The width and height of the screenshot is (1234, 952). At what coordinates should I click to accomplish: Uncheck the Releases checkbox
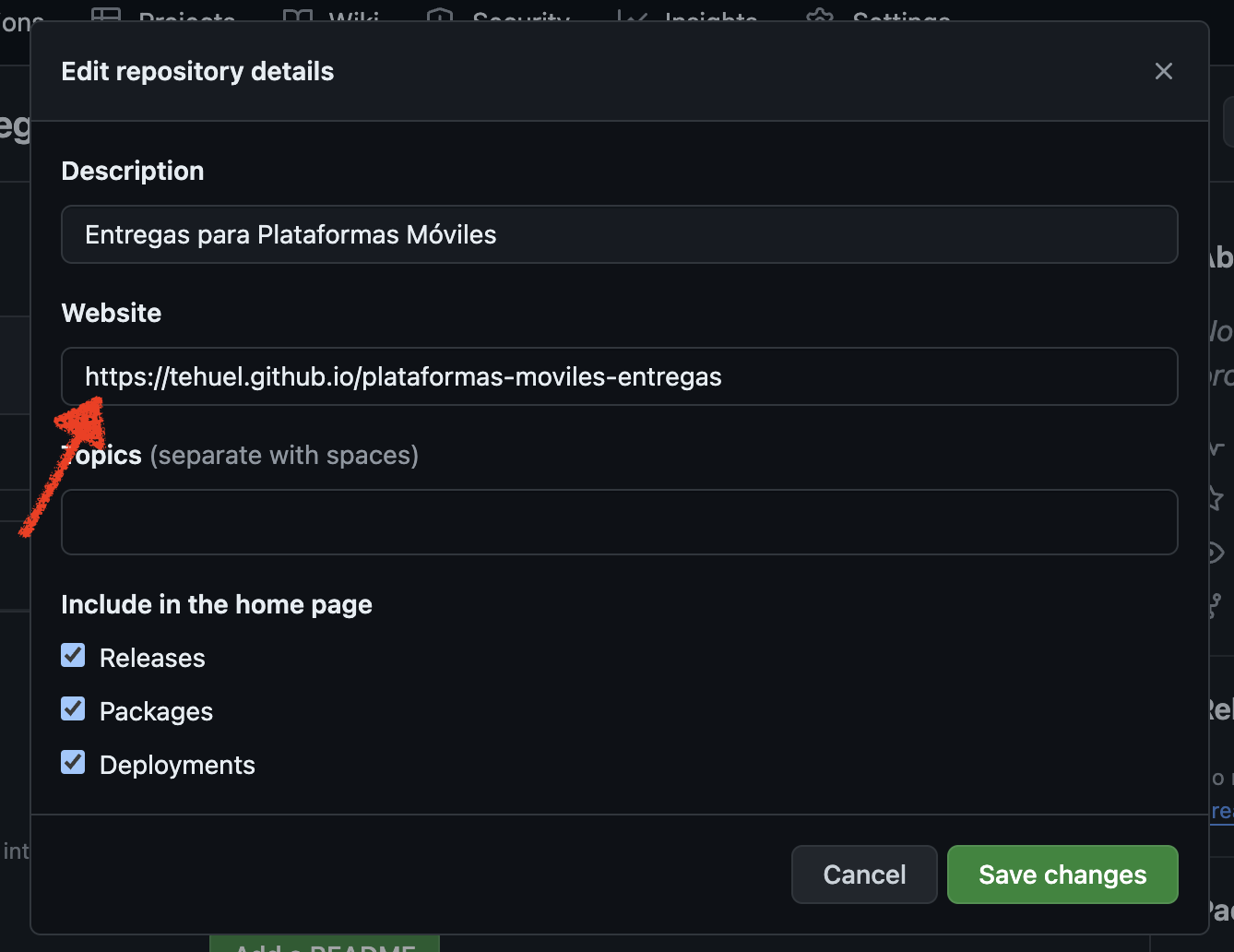point(73,656)
